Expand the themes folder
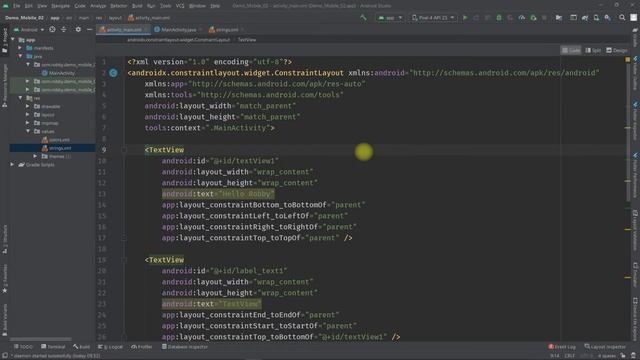The image size is (640, 360). [35, 156]
